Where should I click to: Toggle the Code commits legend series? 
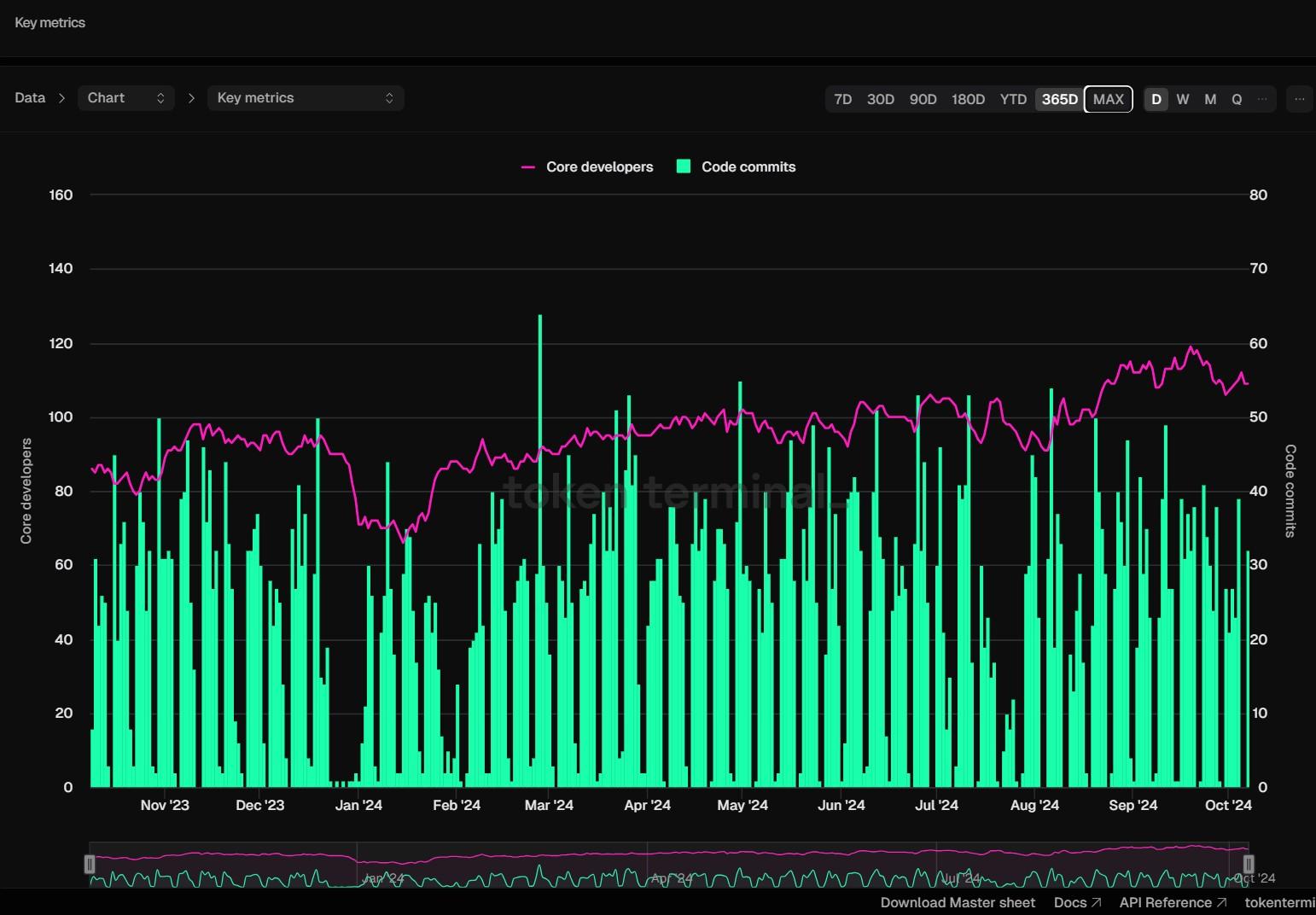tap(736, 167)
